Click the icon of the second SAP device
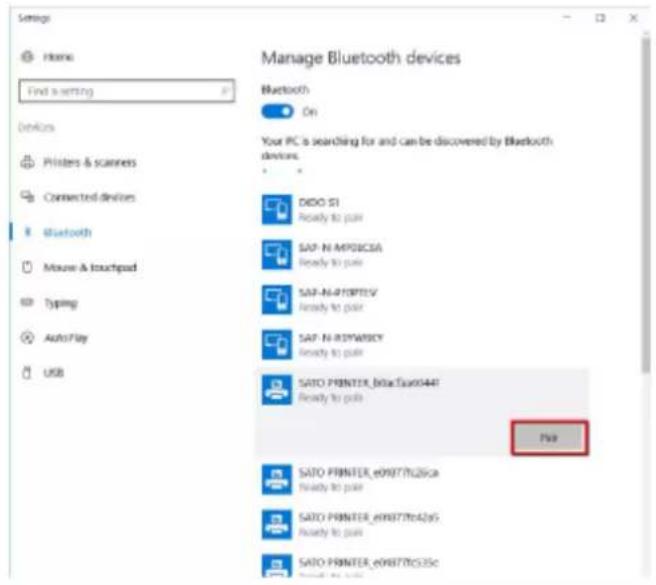 coord(277,300)
